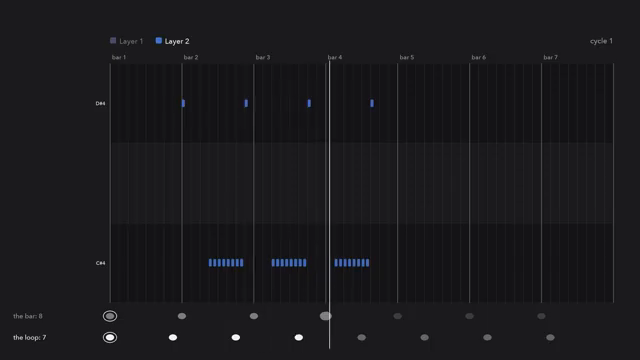Screen dimensions: 640x360
Task: Click the D#4 note in bar 4
Action: (x=372, y=103)
